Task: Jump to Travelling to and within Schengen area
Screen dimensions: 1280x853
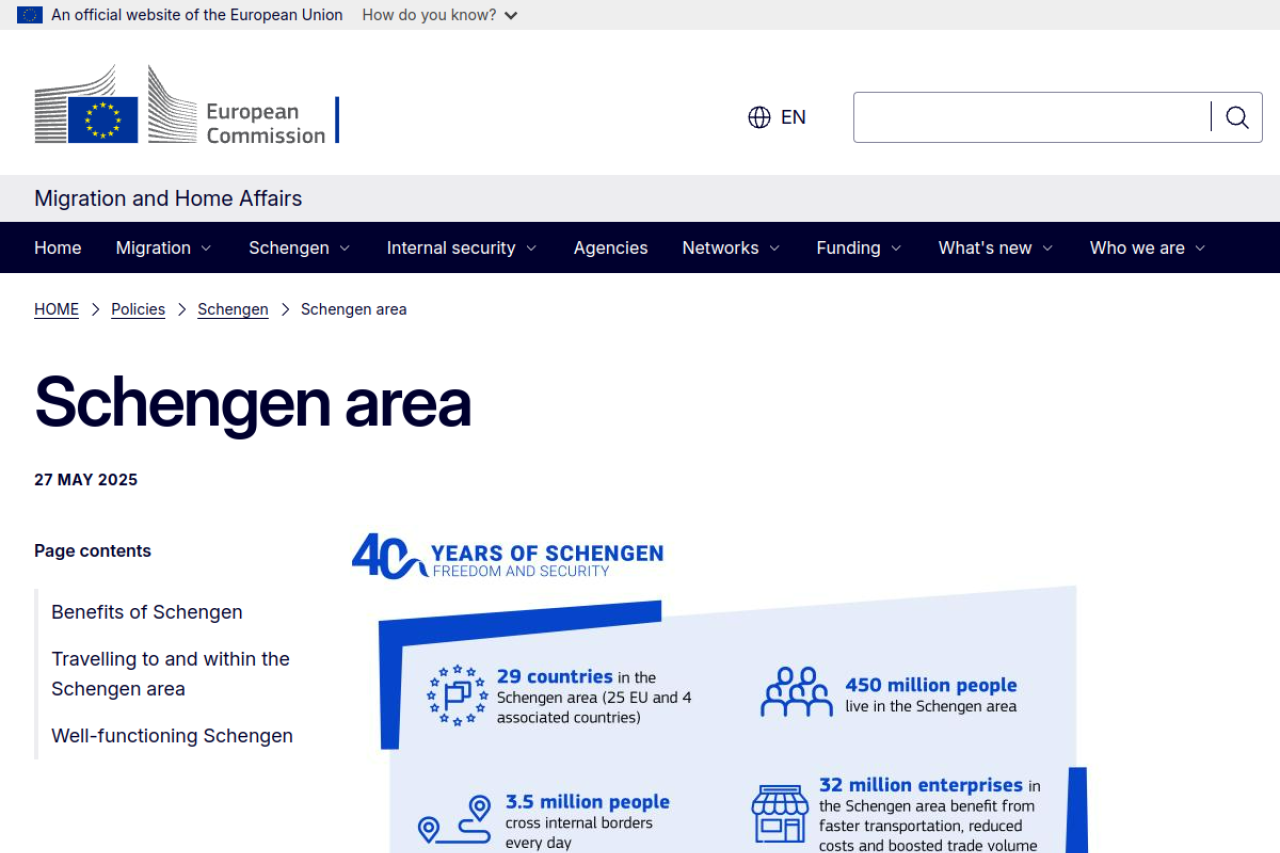Action: point(171,674)
